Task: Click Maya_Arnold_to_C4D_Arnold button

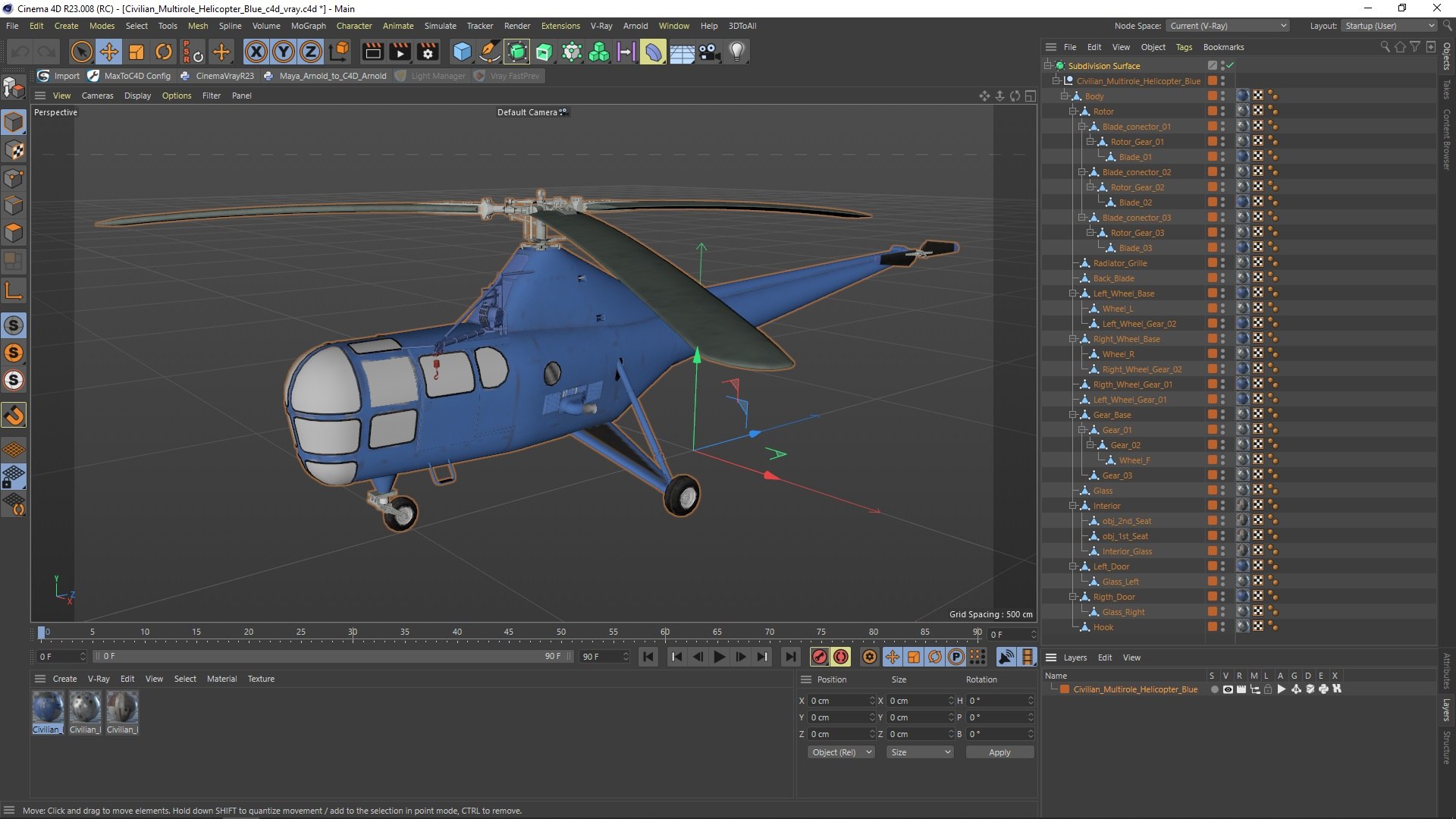Action: [x=325, y=76]
